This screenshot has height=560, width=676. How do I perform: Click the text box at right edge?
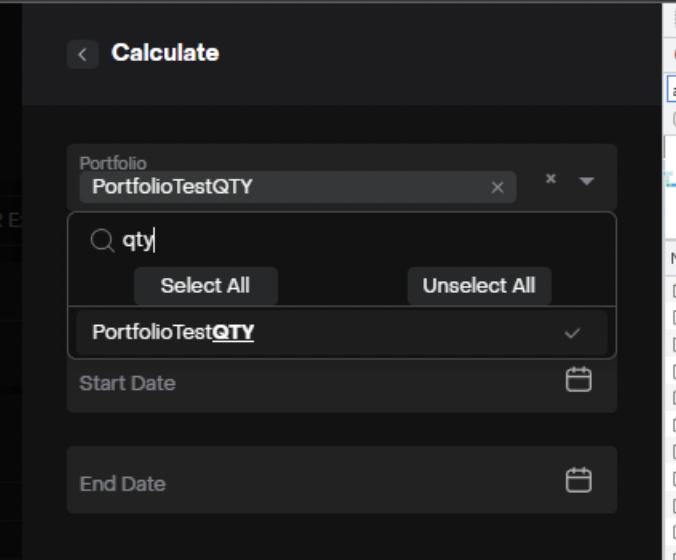click(672, 92)
